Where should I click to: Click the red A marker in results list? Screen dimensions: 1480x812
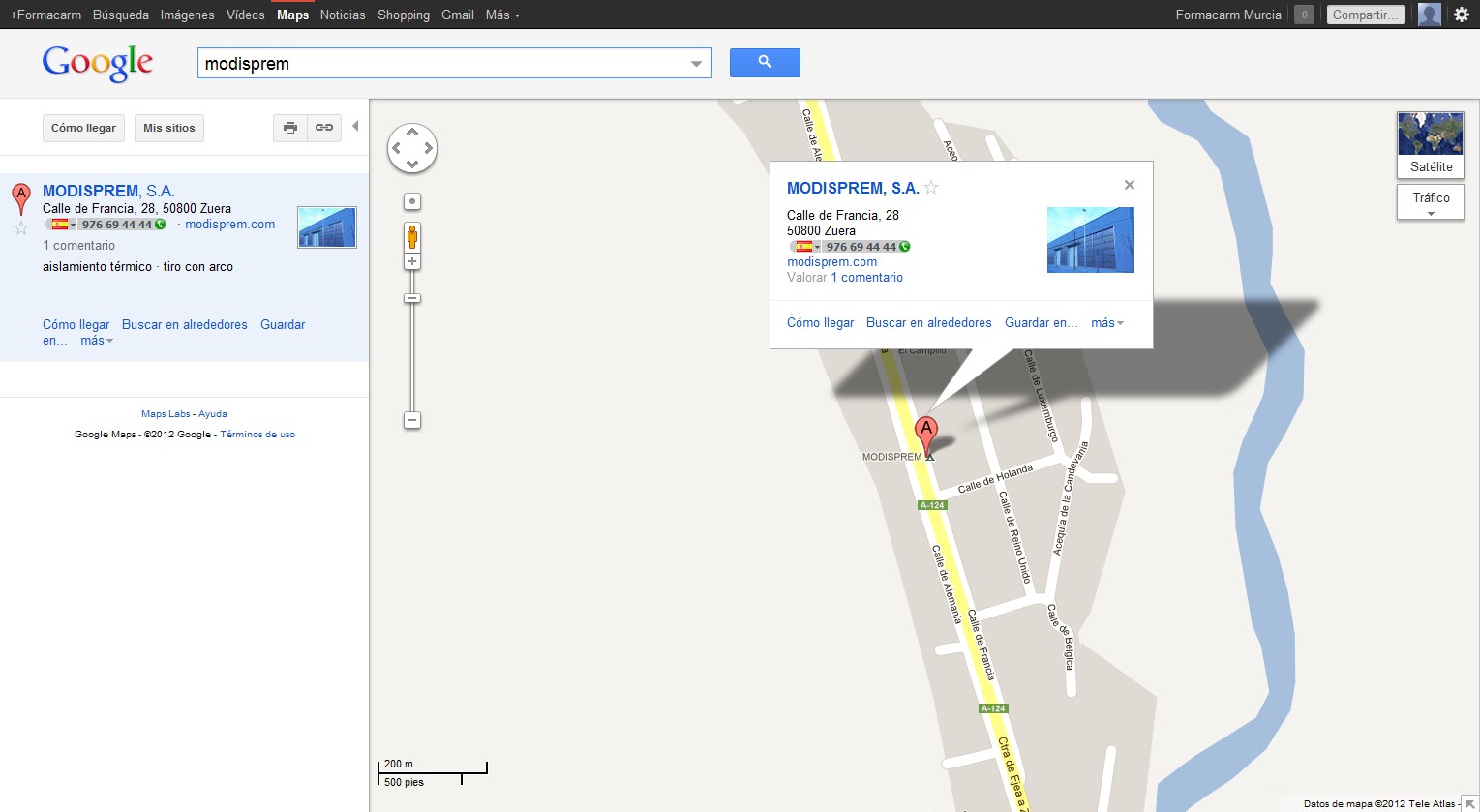pos(20,197)
